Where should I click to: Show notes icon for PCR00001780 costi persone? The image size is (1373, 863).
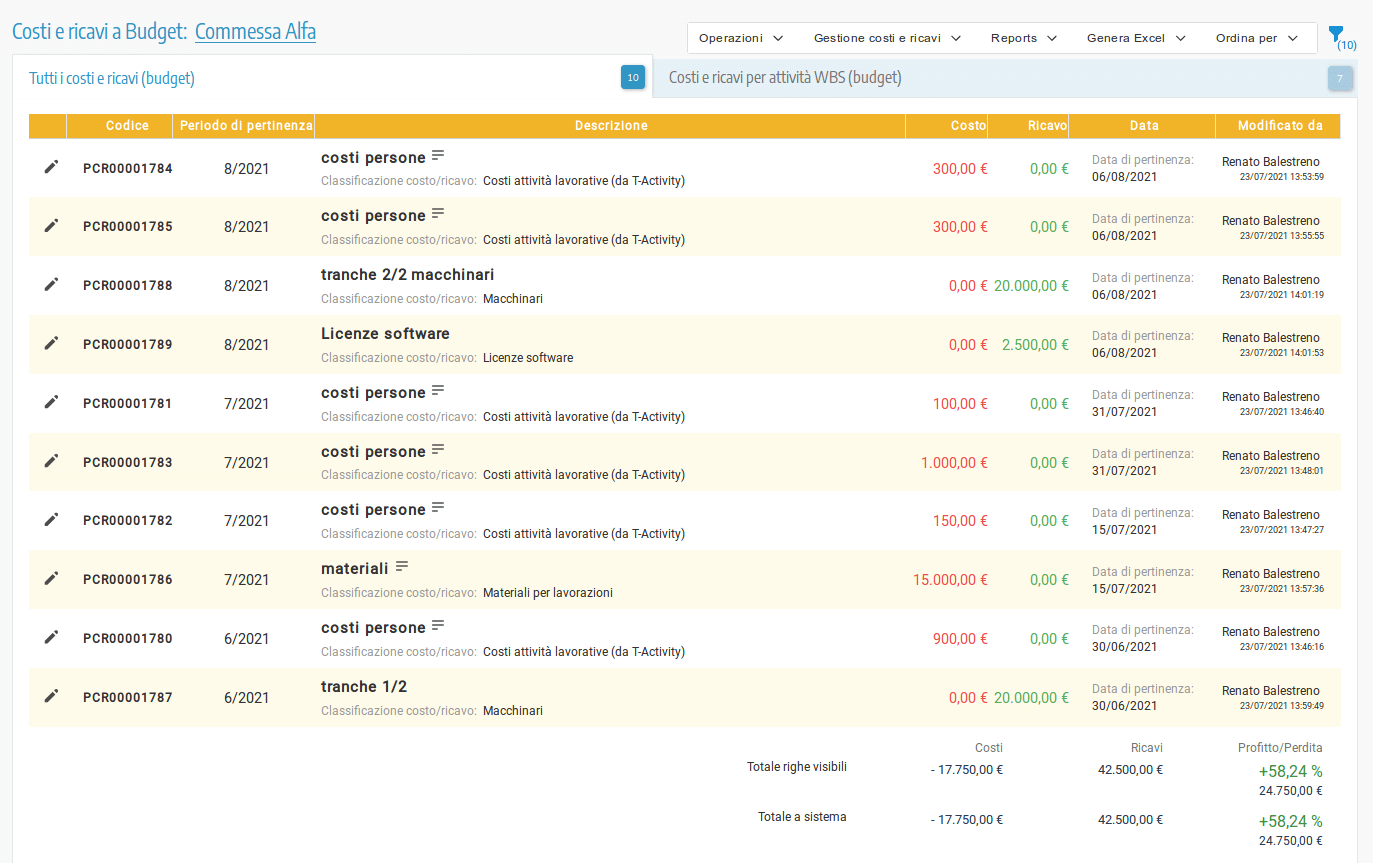pos(438,626)
